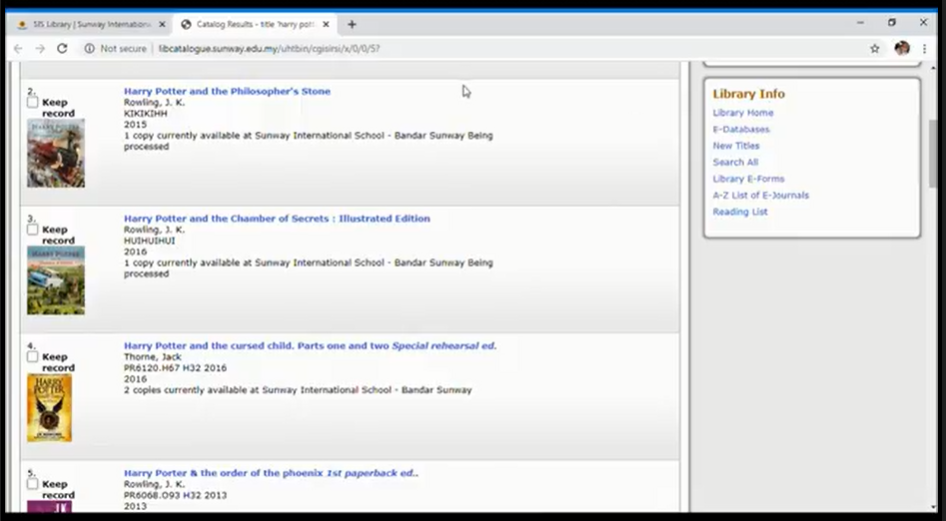Image resolution: width=946 pixels, height=521 pixels.
Task: Bookmark this page with the star icon
Action: point(875,49)
